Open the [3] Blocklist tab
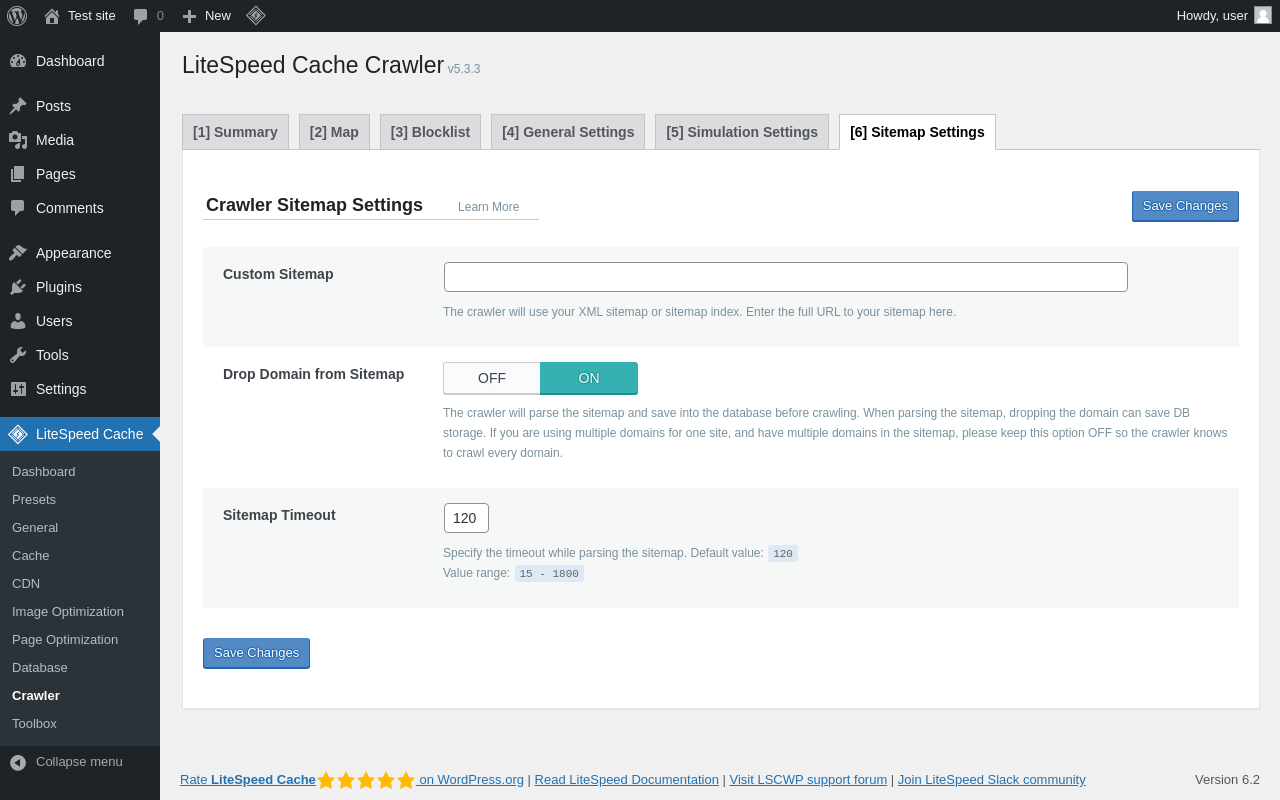Screen dimensions: 1280x800 coord(430,132)
